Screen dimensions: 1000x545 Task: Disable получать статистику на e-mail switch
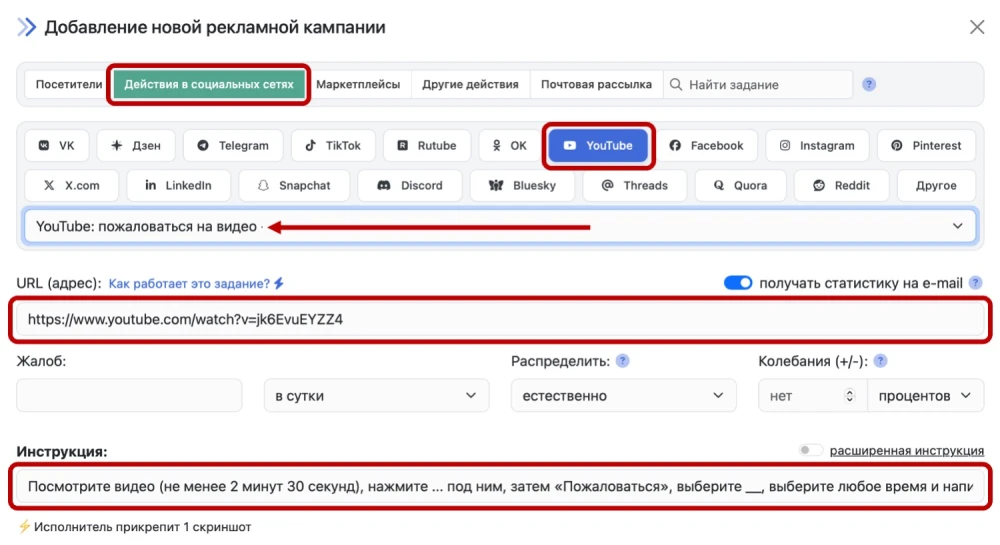click(738, 283)
